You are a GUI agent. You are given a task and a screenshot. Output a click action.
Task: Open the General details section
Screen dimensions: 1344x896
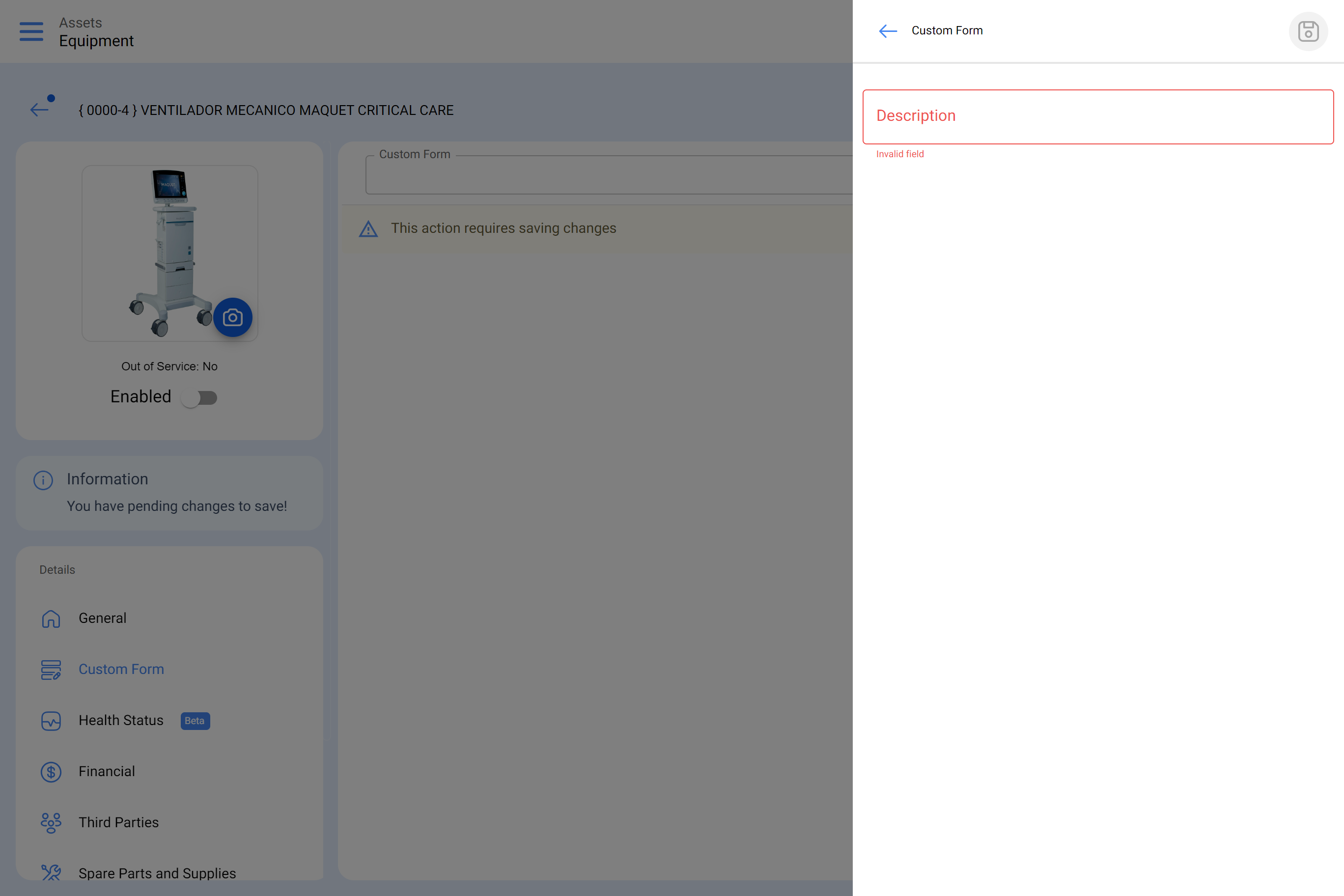(x=169, y=618)
